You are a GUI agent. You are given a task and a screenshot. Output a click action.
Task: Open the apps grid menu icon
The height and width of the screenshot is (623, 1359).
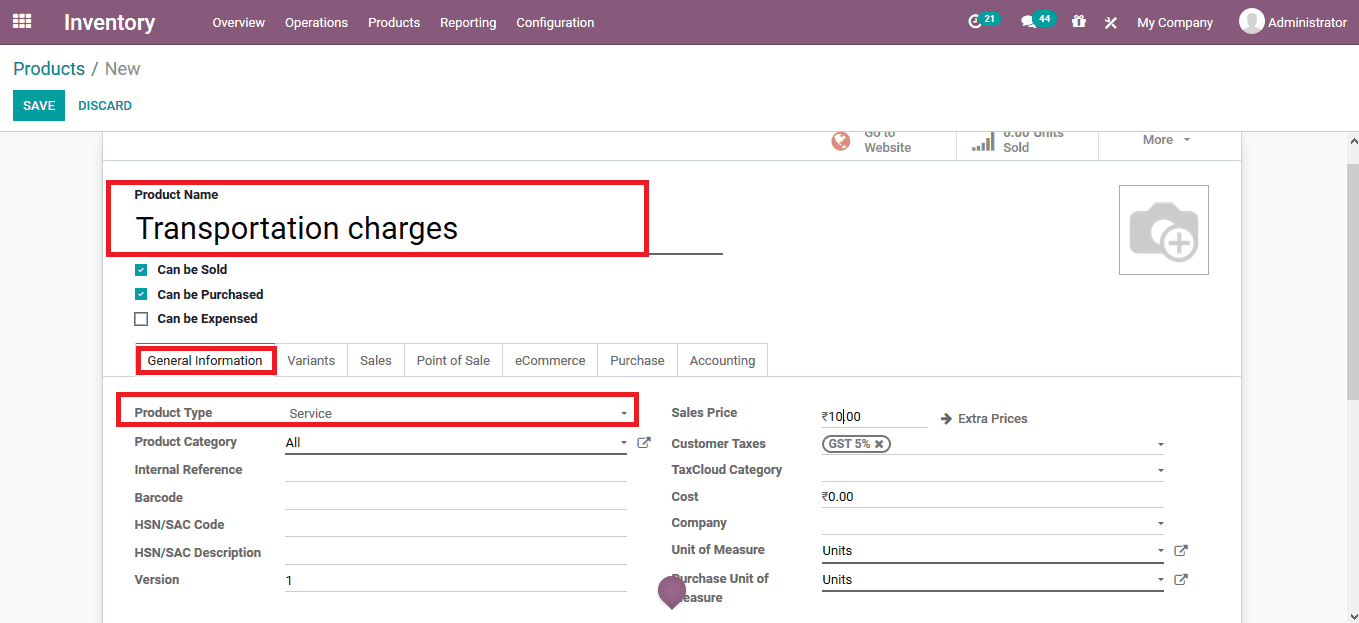tap(22, 21)
